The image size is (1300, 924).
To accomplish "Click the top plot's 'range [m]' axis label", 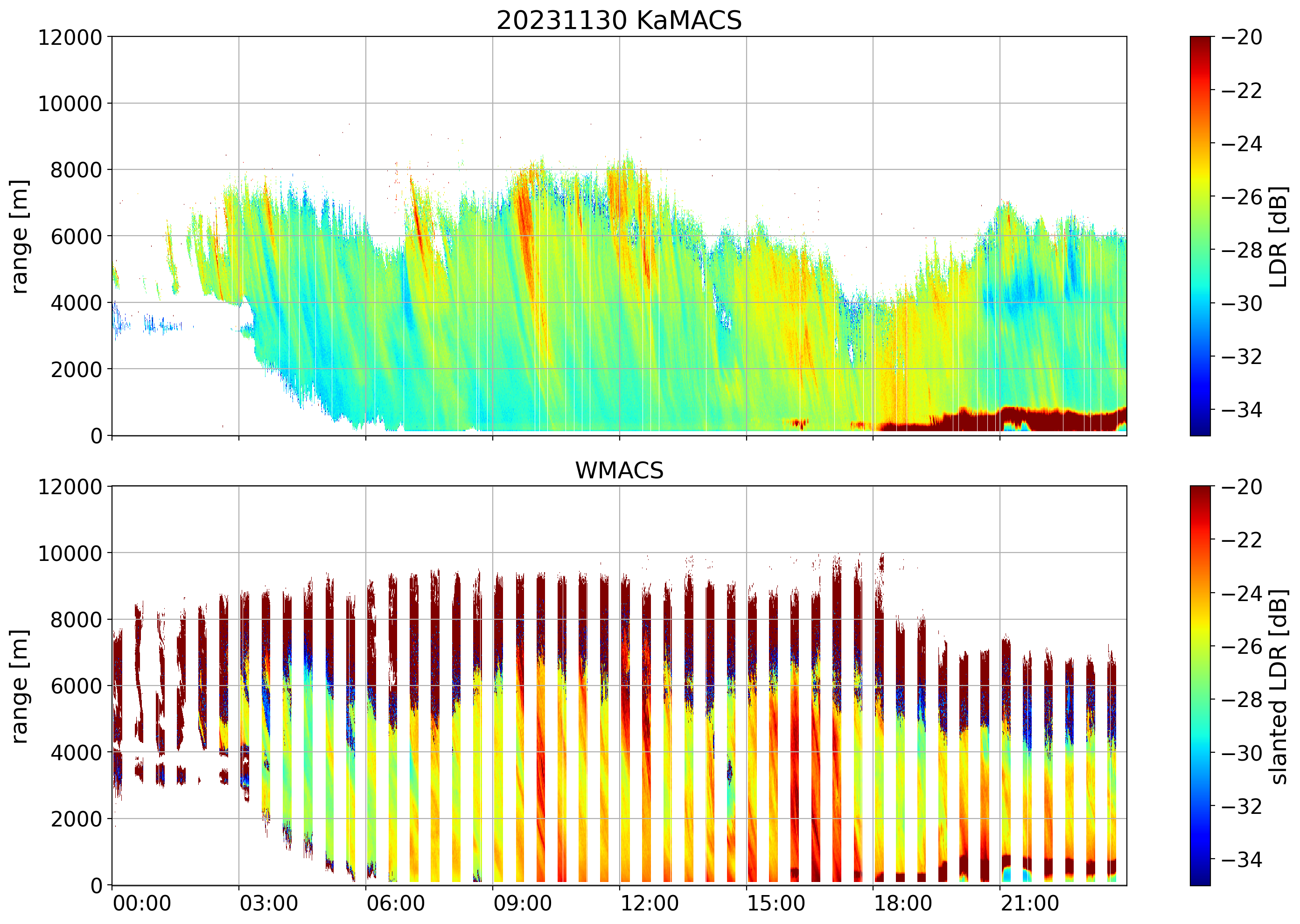I will point(20,237).
